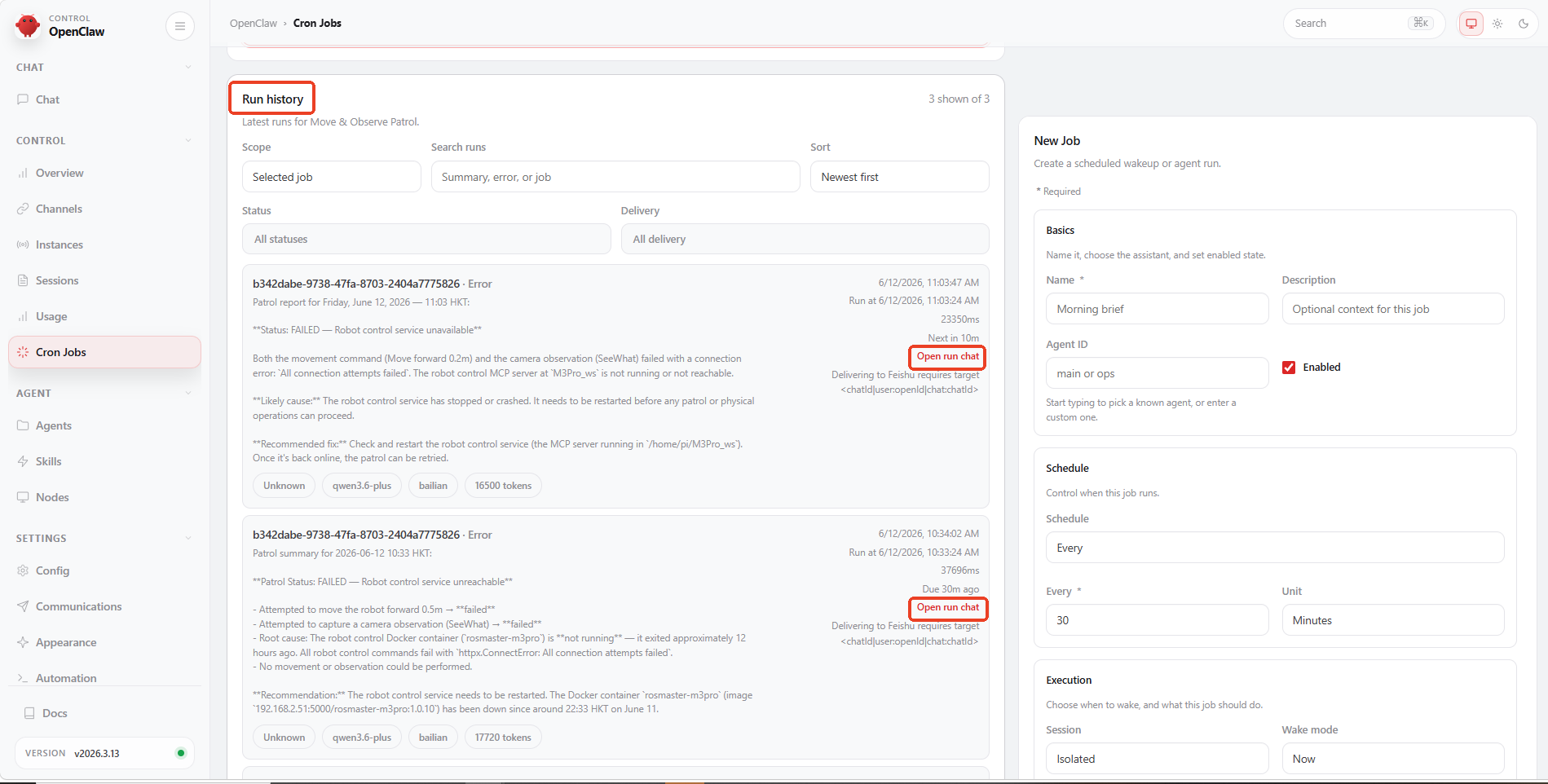Select the system theme monitor icon
Viewport: 1548px width, 784px height.
pos(1471,24)
